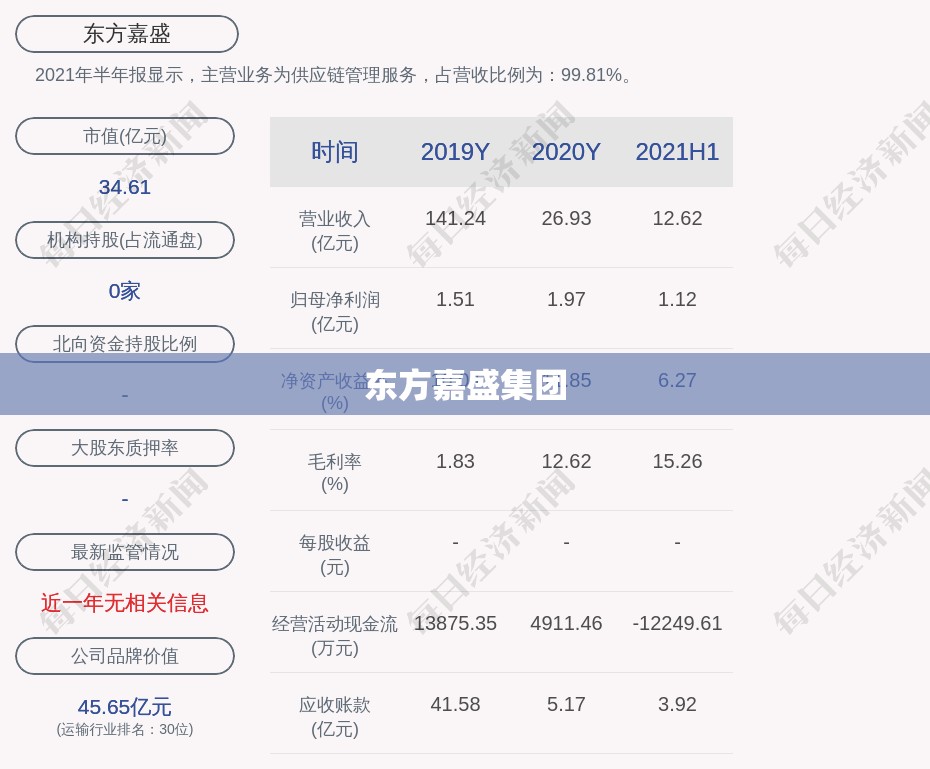Select the 1.83 gross margin value
Screen dimensions: 930x769
(455, 461)
